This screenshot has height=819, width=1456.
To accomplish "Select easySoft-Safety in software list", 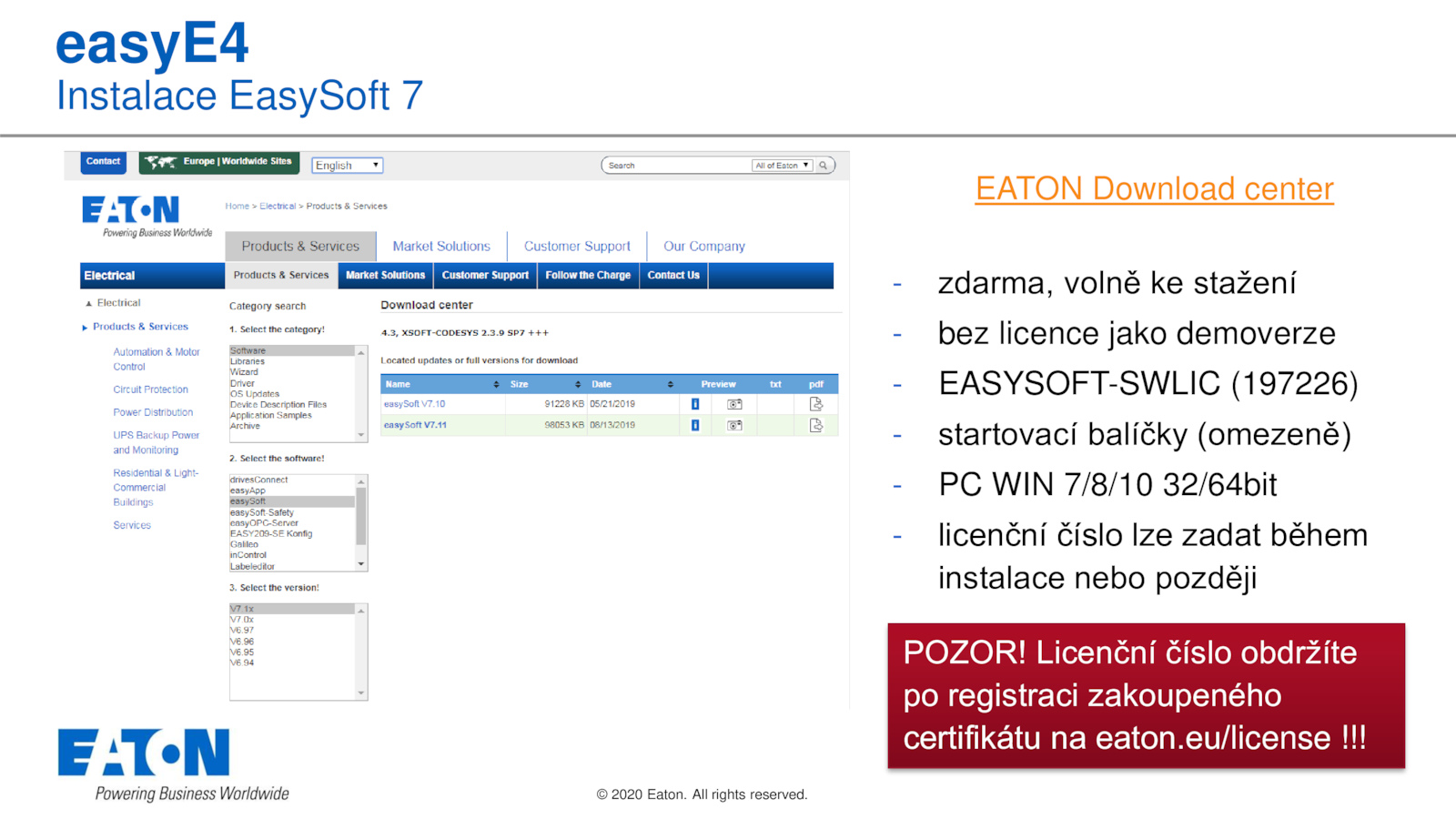I will click(x=262, y=512).
